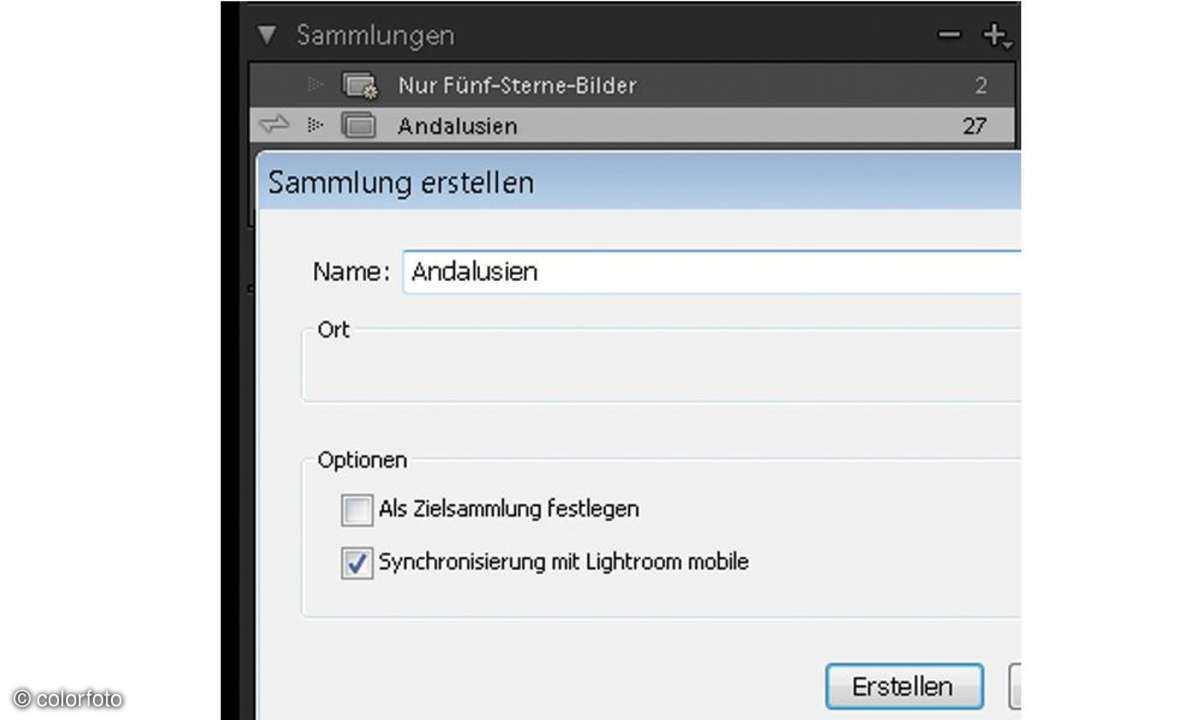The image size is (1200, 720).
Task: Click the smart collection icon for Nur Fünf-Sterne-Bilder
Action: [358, 85]
